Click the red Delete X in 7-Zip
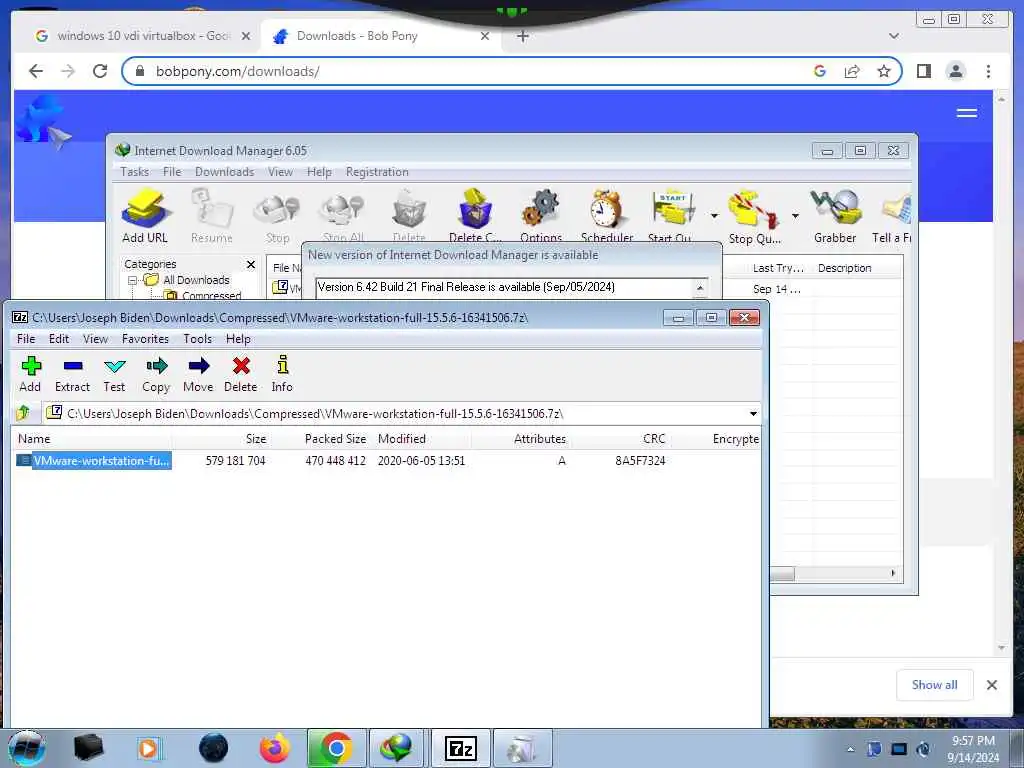 (x=241, y=374)
